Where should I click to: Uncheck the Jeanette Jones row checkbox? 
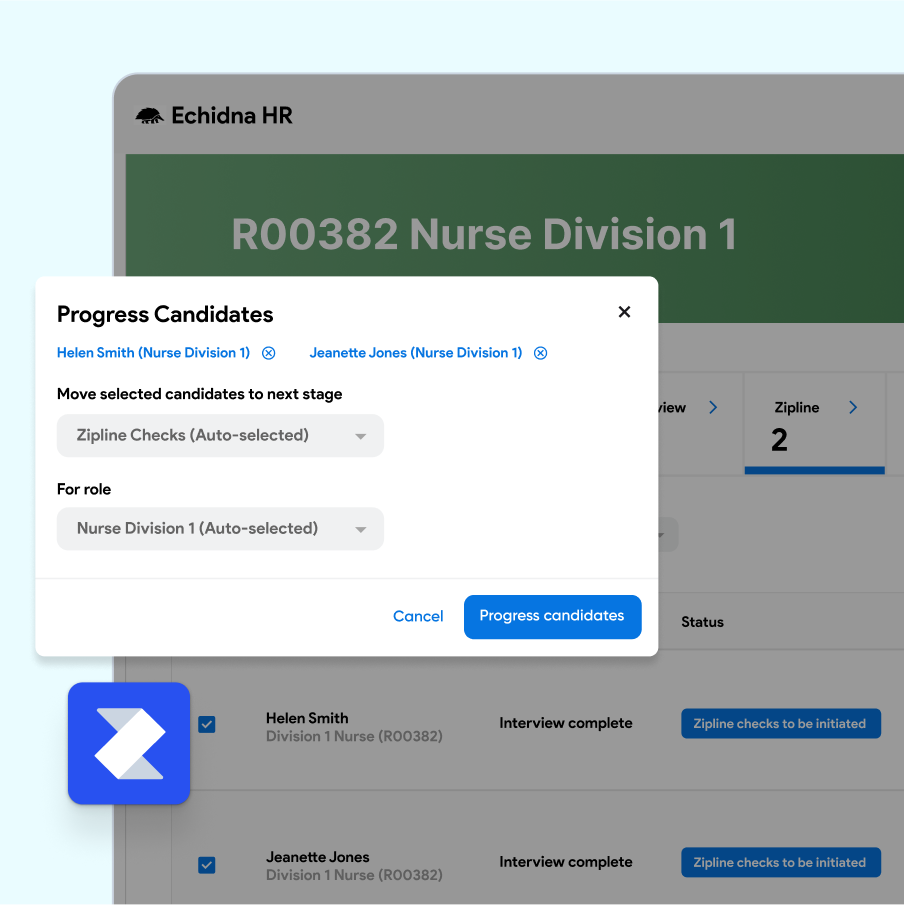(207, 865)
